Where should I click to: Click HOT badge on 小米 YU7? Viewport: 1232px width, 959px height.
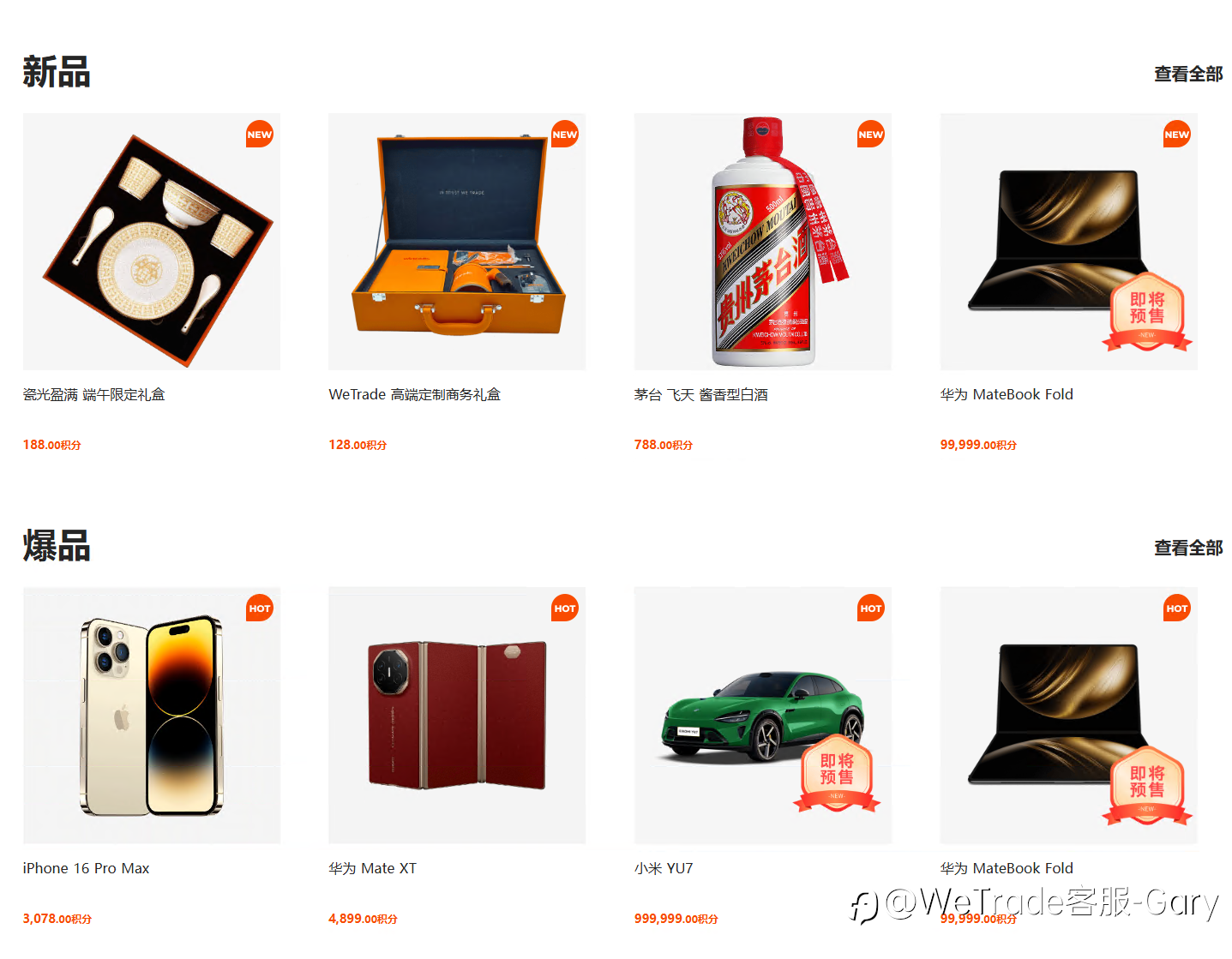[x=871, y=608]
